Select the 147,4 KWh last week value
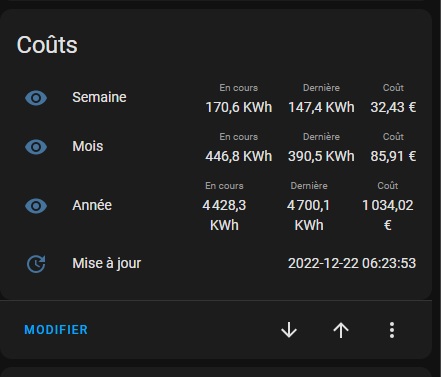Screen dimensions: 441x377 click(321, 107)
